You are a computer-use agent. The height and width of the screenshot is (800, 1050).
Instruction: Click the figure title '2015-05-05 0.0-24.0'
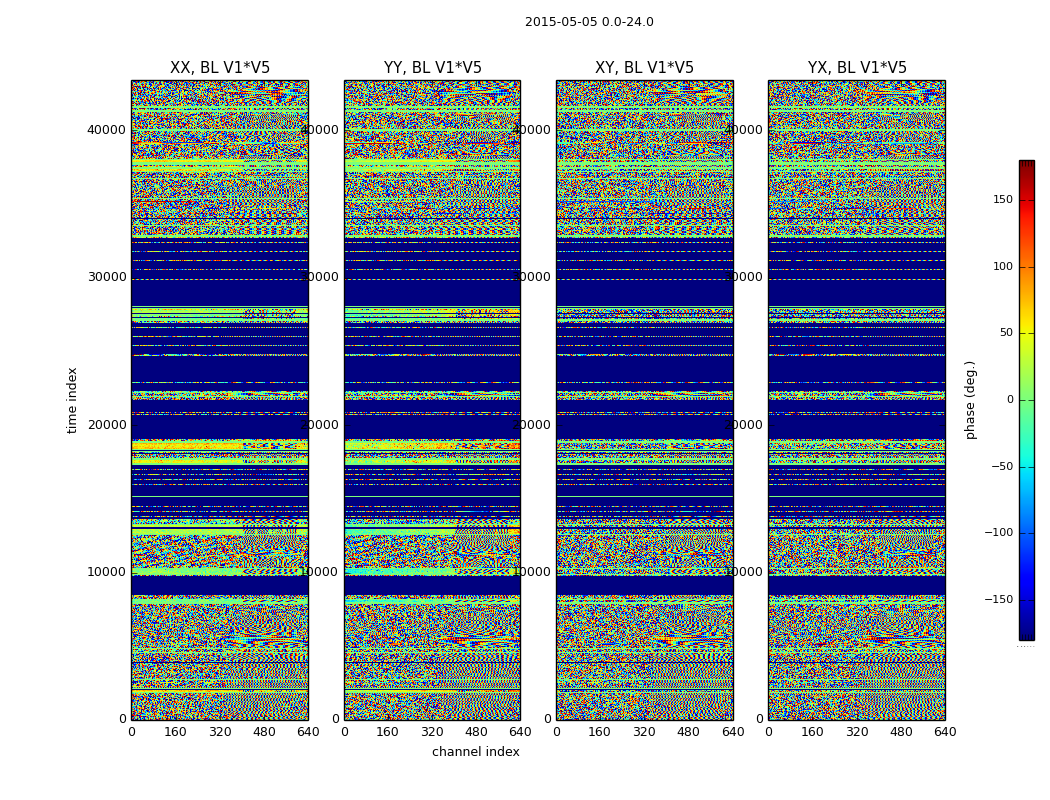pos(589,22)
